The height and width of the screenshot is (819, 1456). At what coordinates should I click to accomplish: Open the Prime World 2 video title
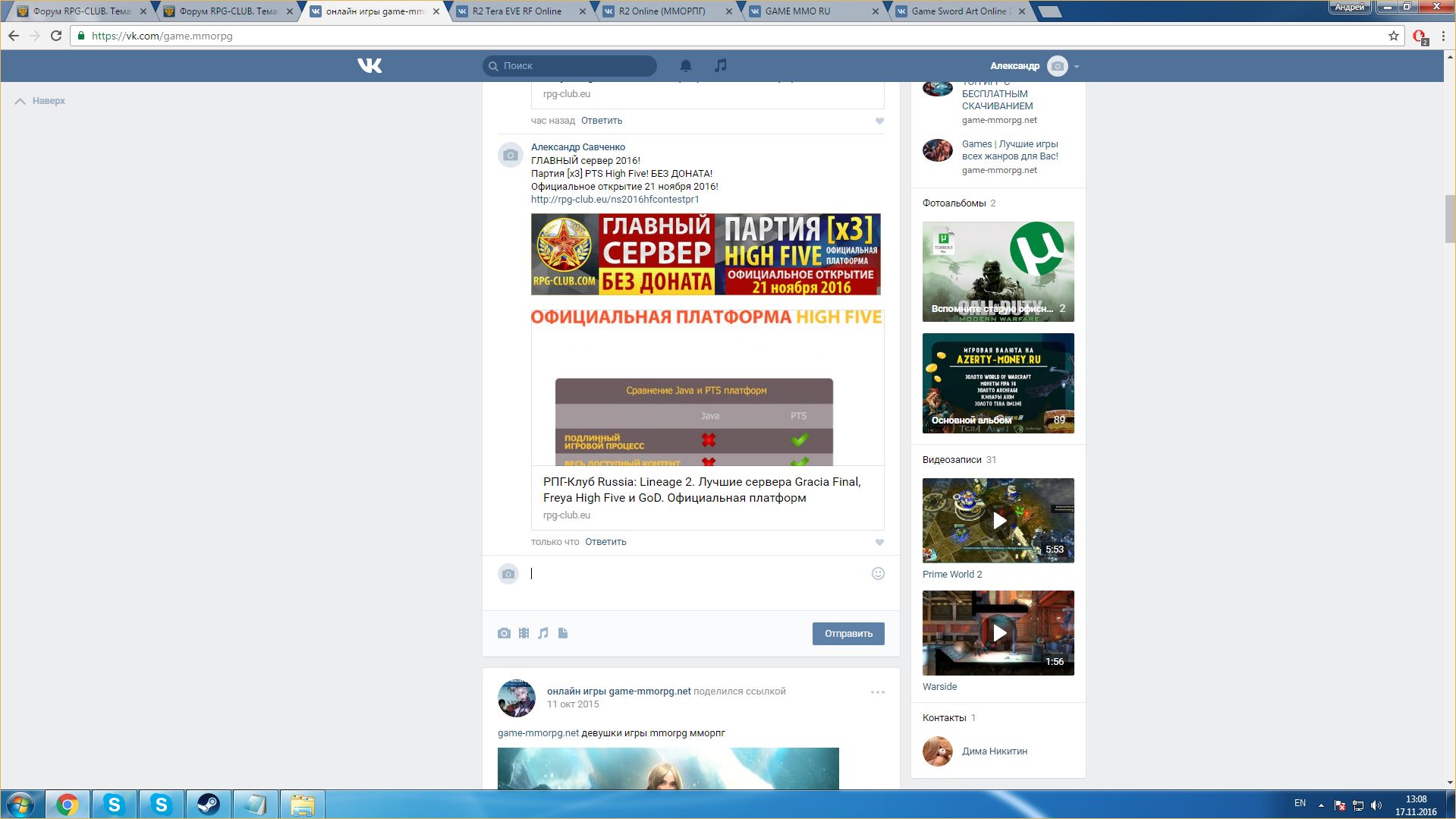coord(952,575)
